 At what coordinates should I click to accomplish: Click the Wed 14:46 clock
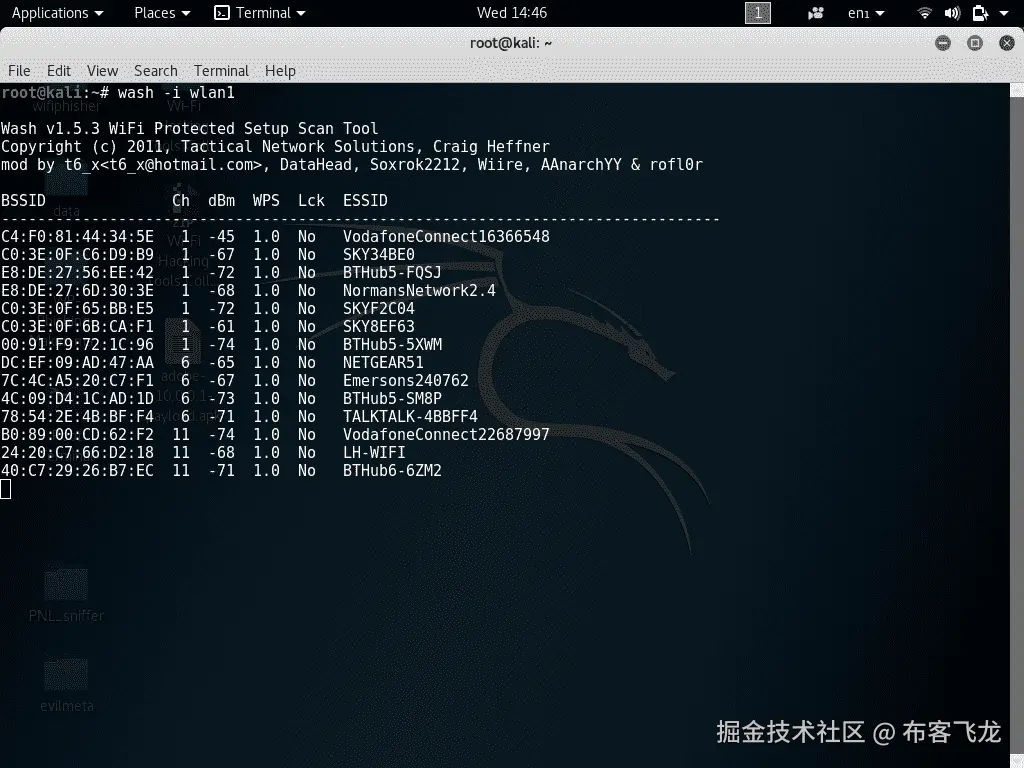click(511, 13)
